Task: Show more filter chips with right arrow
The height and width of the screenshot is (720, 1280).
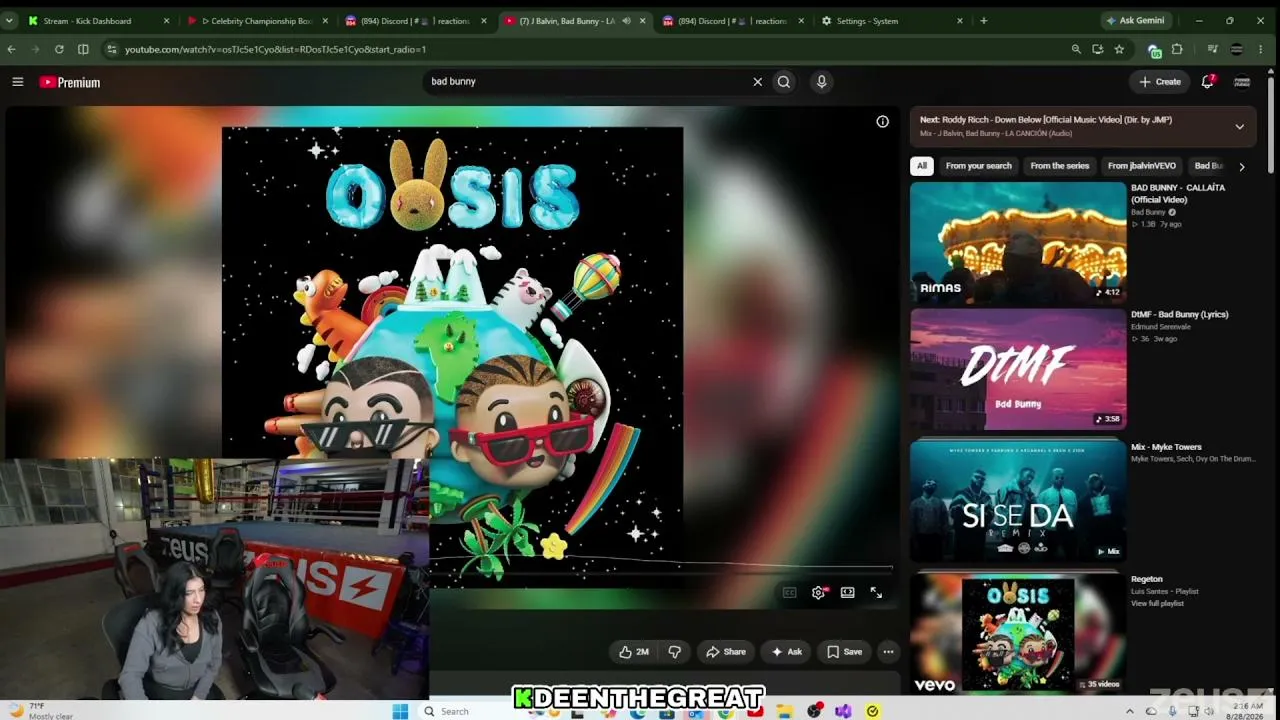Action: [1242, 167]
